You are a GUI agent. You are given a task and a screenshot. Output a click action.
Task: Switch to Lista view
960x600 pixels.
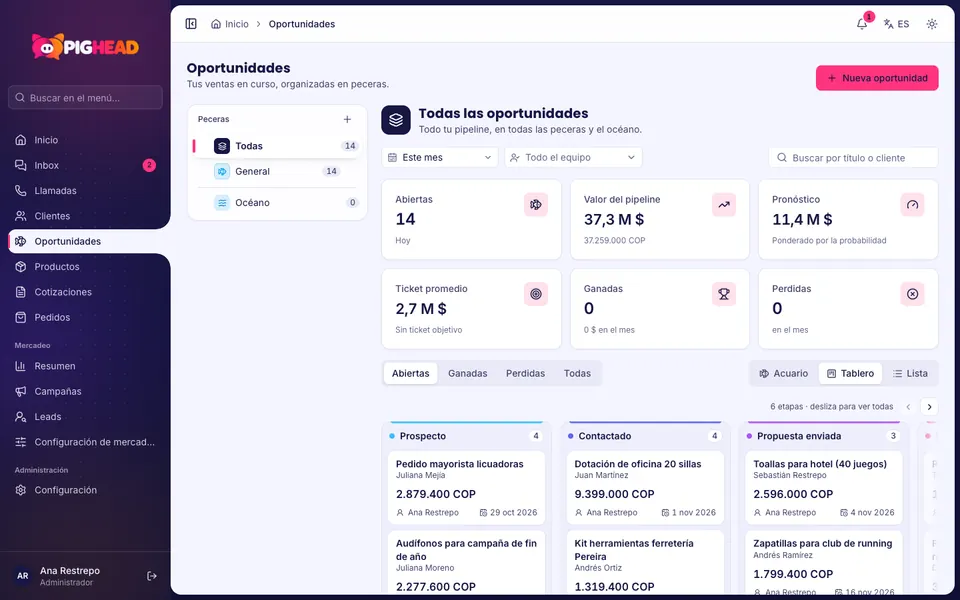[910, 373]
